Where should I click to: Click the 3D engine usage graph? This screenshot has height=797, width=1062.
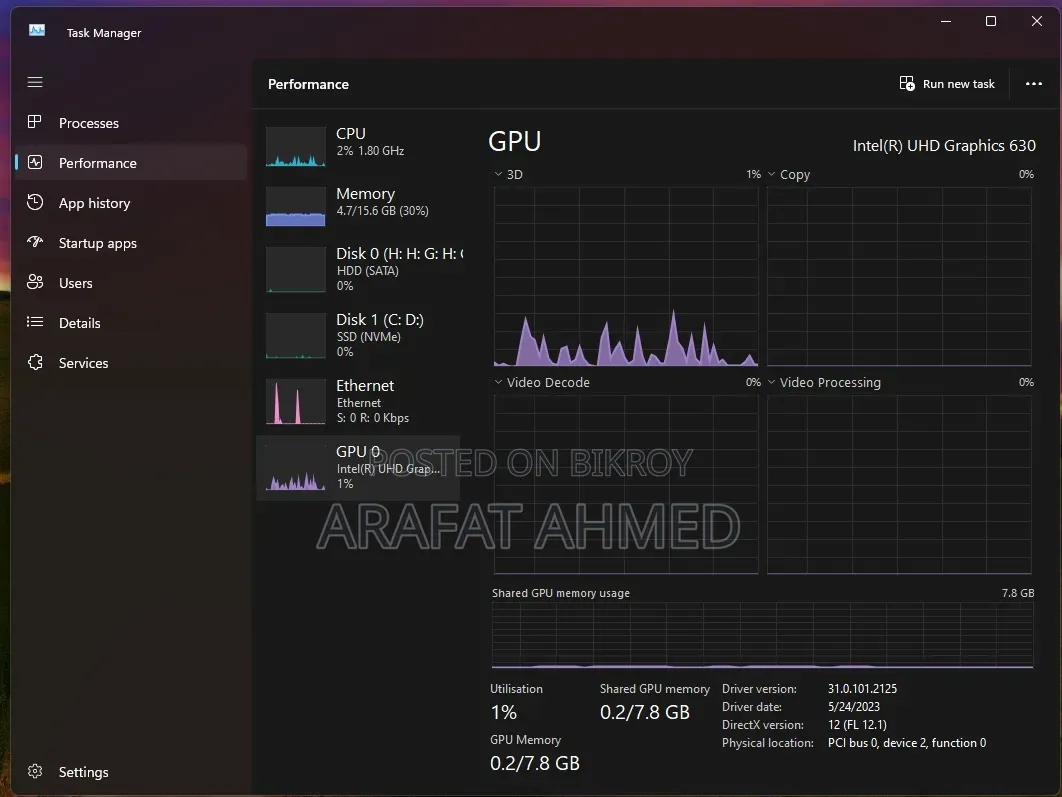coord(626,276)
